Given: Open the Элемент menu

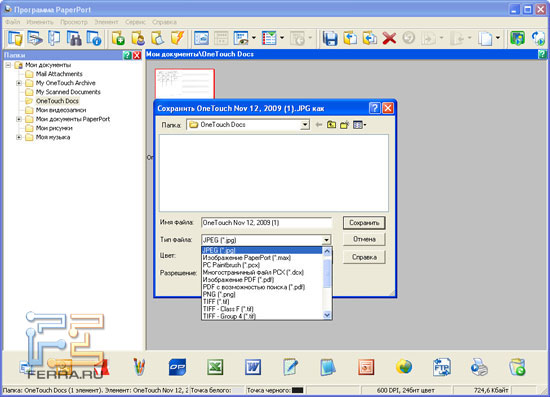Looking at the screenshot, I should click(x=106, y=22).
